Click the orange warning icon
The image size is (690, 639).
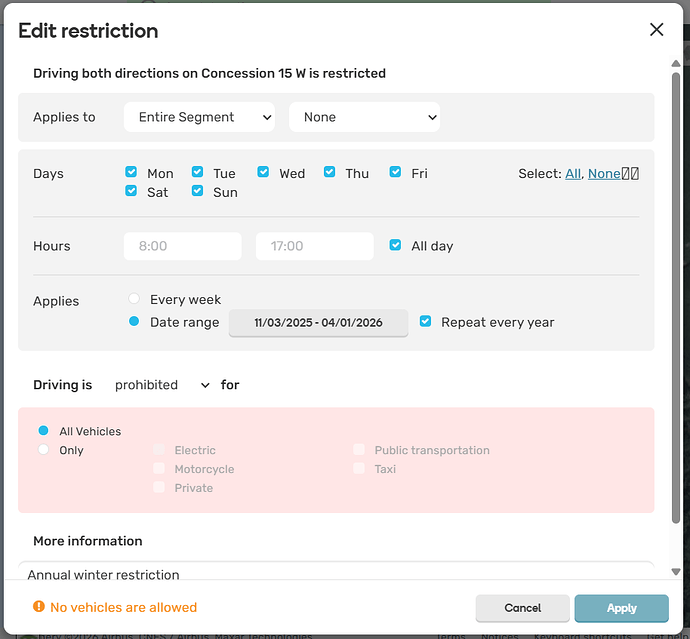tap(39, 607)
